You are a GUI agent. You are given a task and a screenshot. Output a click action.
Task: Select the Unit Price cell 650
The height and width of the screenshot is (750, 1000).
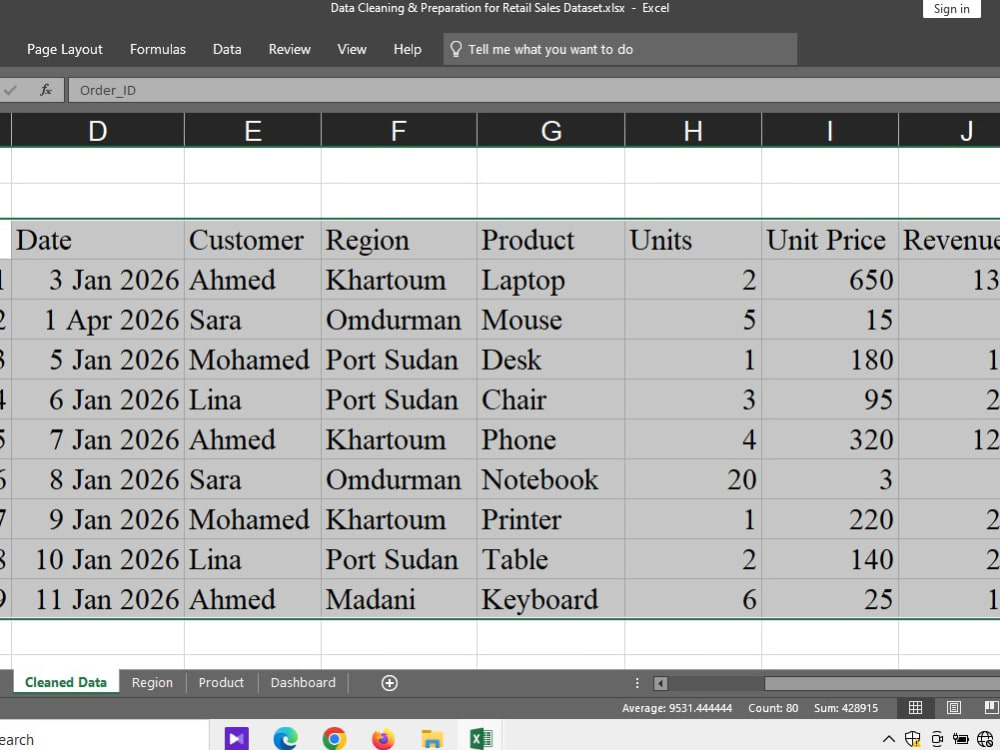(x=830, y=280)
